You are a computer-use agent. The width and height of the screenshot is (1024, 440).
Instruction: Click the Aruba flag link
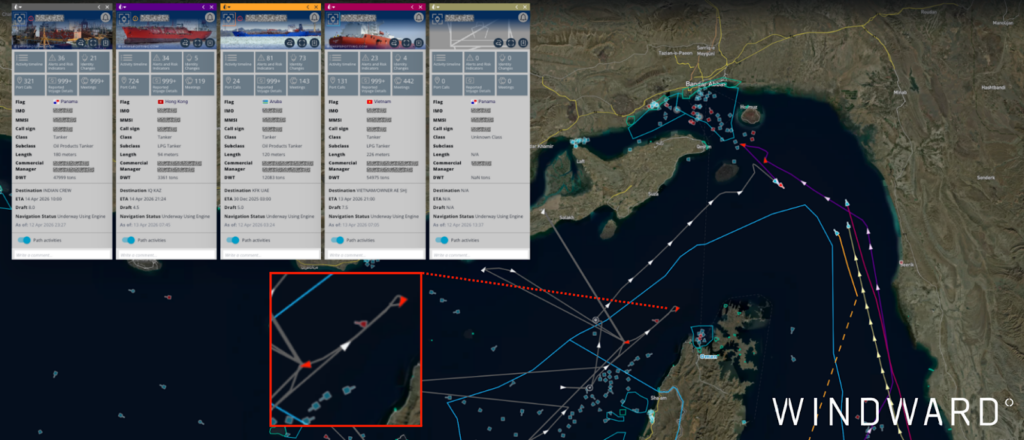[x=272, y=102]
